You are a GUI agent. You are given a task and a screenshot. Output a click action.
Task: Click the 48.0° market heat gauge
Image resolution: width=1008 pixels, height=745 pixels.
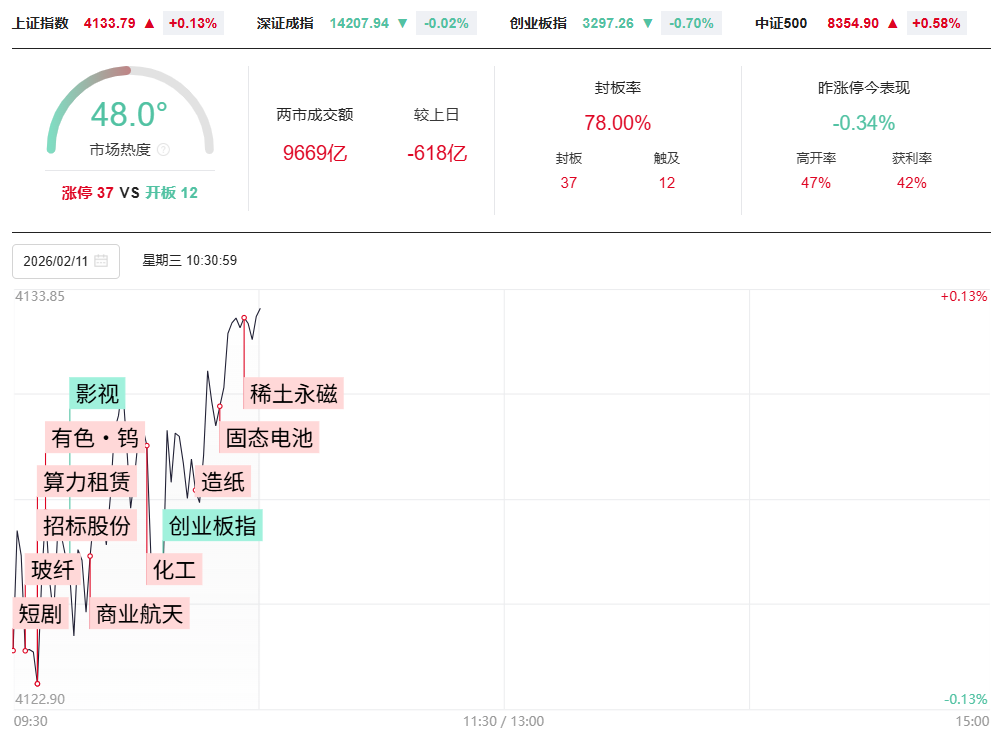coord(130,115)
